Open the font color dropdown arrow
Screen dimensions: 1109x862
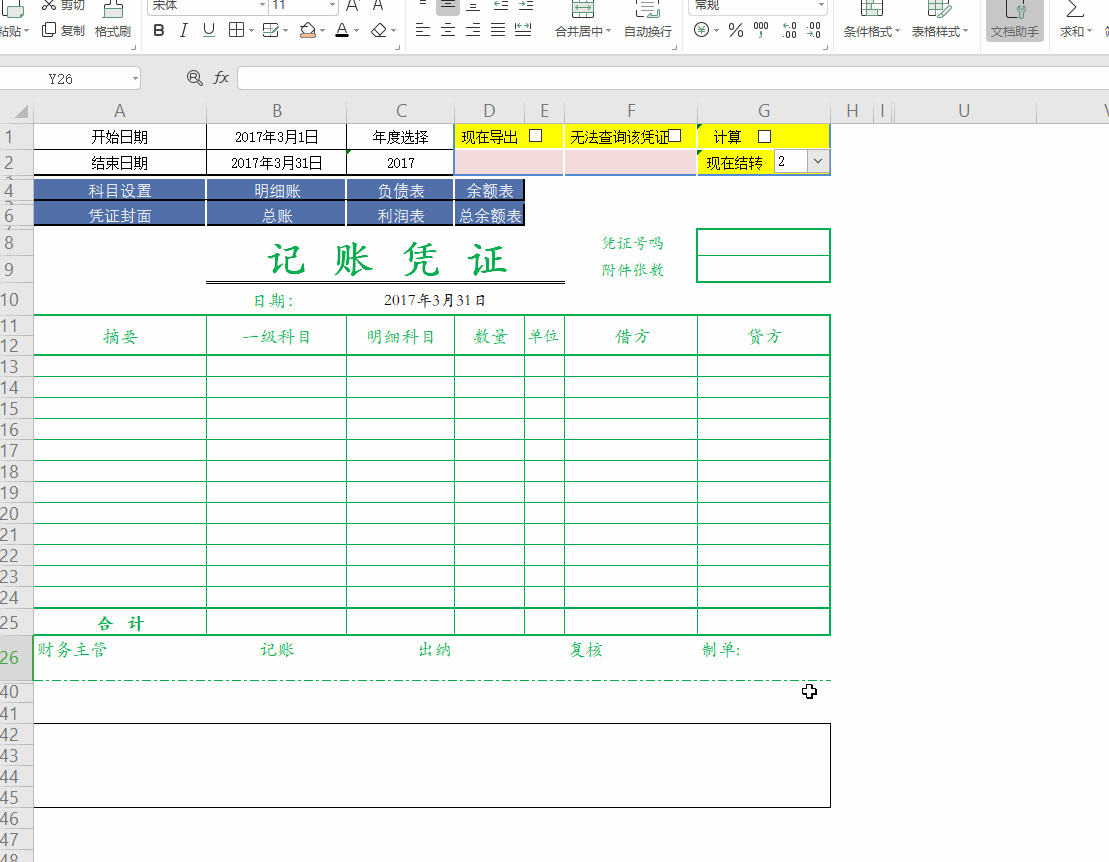356,31
